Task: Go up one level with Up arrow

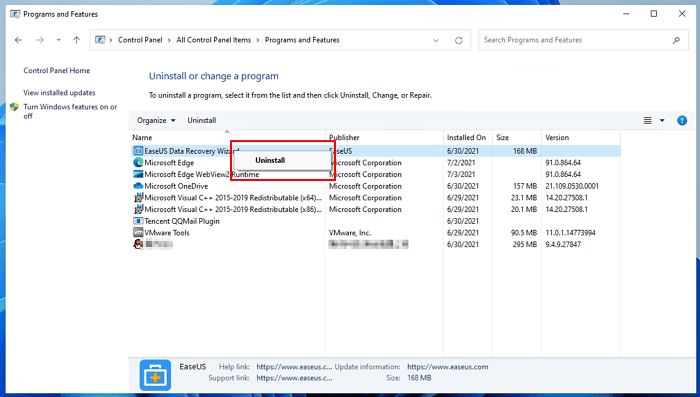Action: pyautogui.click(x=76, y=40)
